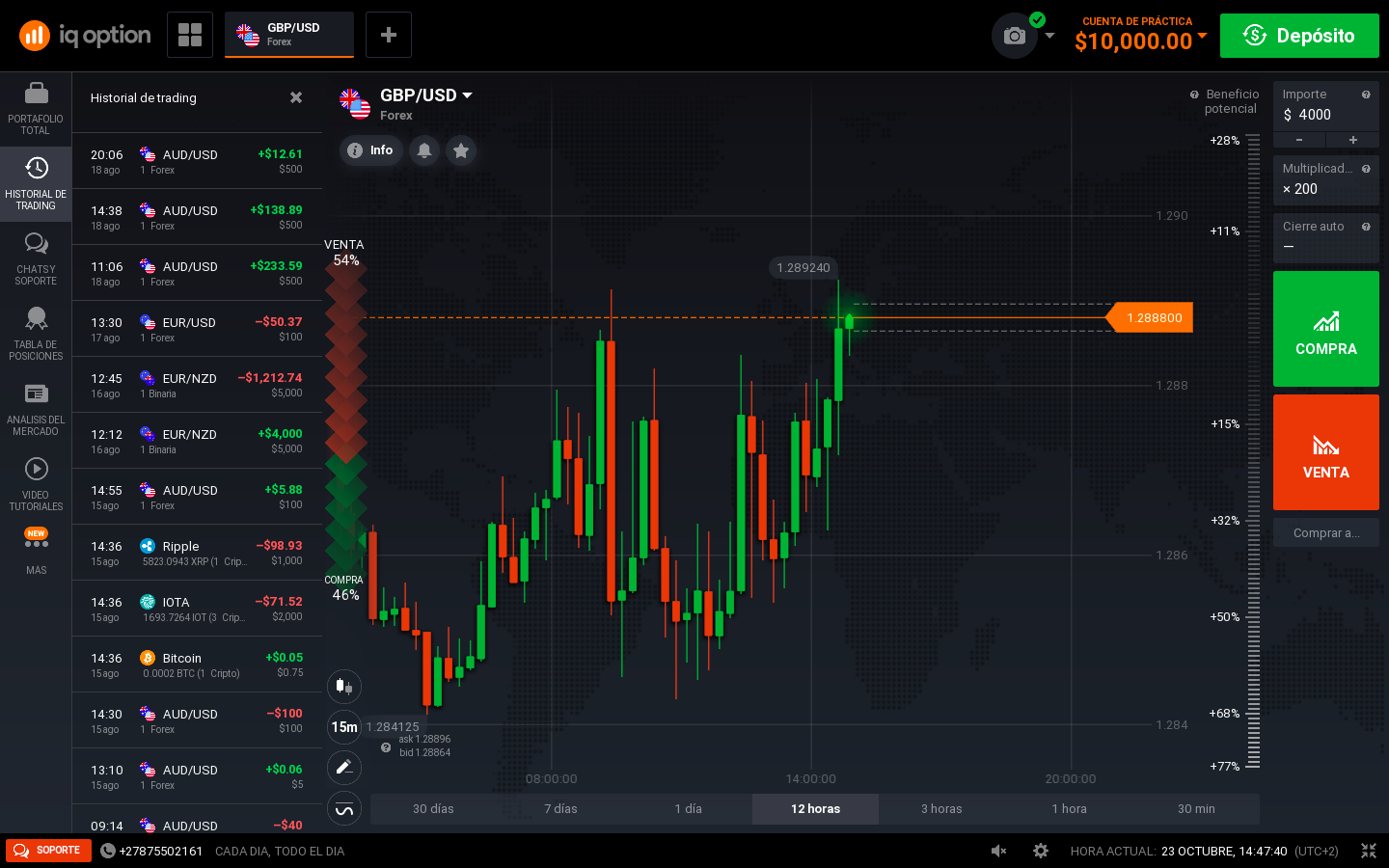Open the EUR/NZD +$4,000 binary trade

pos(197,441)
